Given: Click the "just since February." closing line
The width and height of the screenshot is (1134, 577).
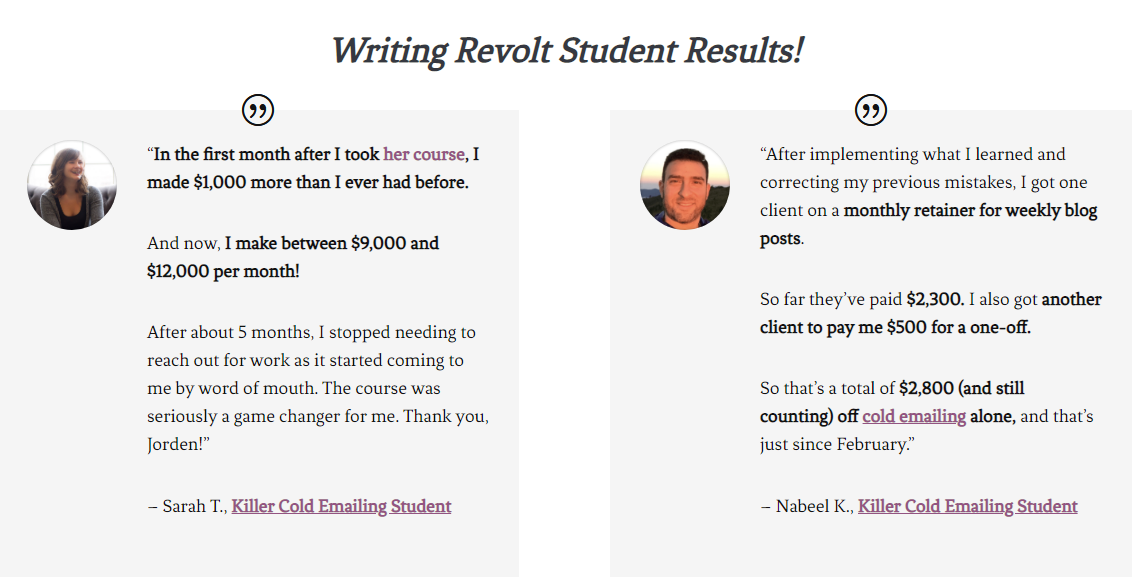Looking at the screenshot, I should (837, 444).
